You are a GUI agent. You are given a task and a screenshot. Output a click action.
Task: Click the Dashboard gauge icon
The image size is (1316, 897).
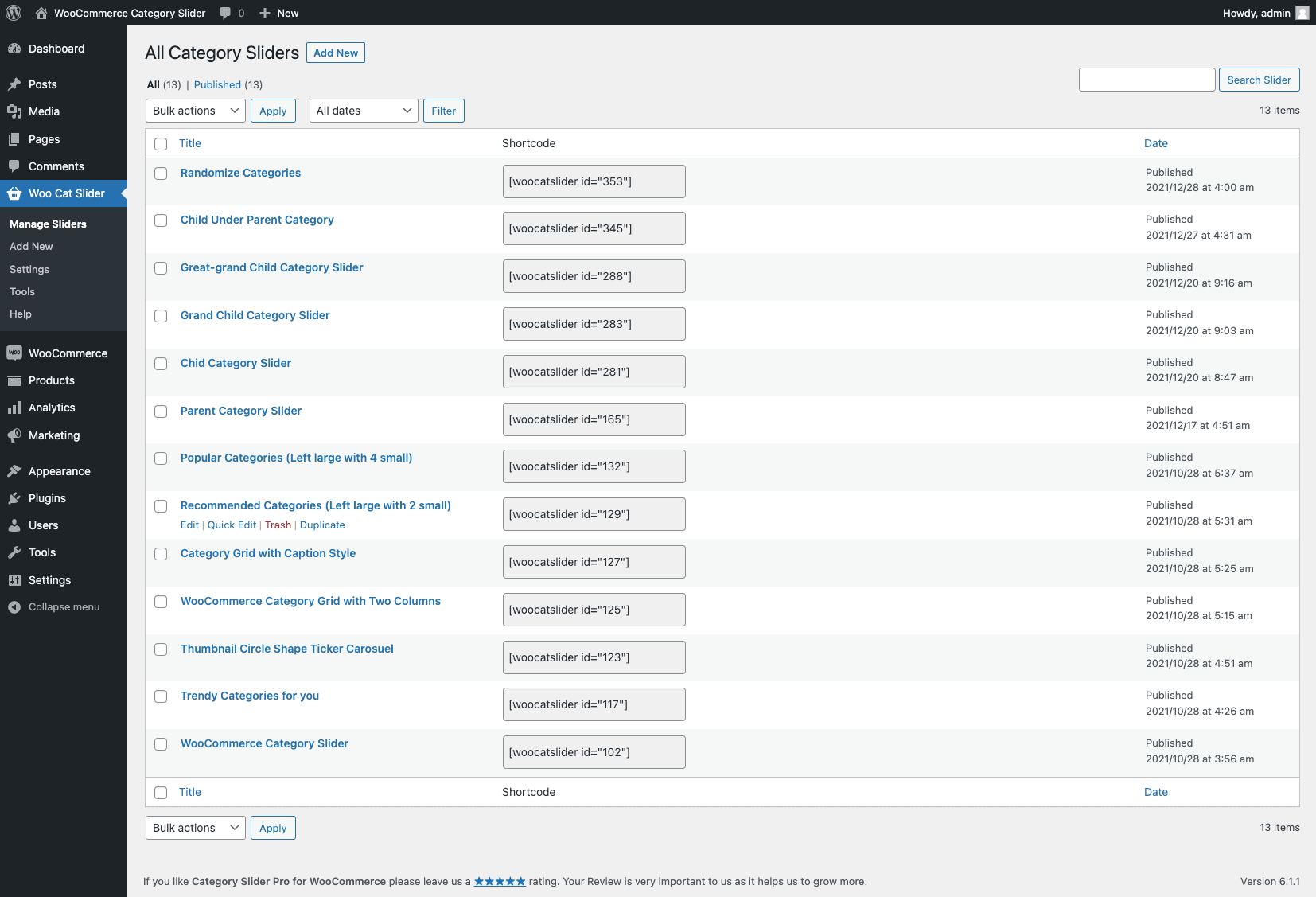(x=14, y=49)
